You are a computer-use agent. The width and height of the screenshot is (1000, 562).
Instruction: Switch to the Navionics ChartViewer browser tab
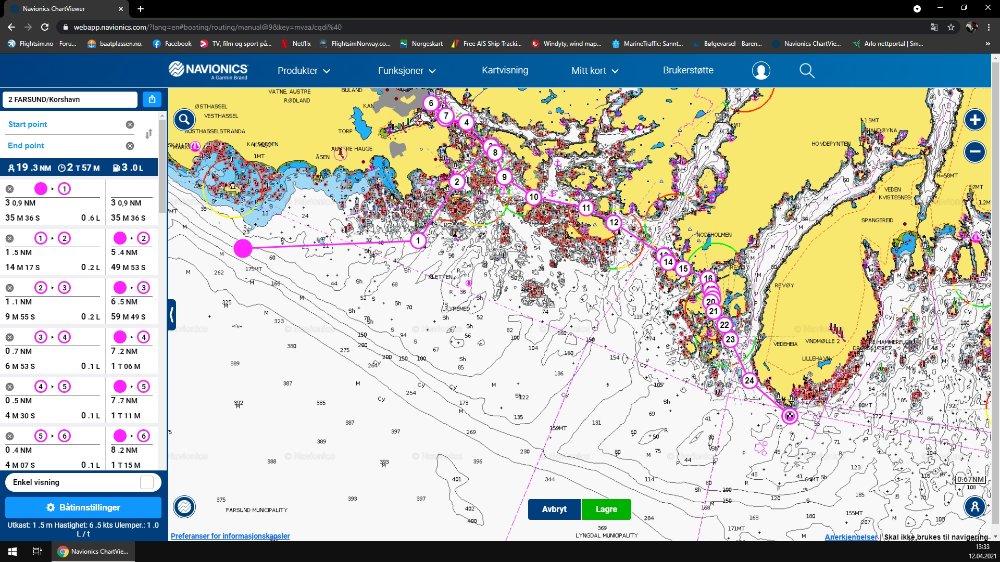[65, 9]
